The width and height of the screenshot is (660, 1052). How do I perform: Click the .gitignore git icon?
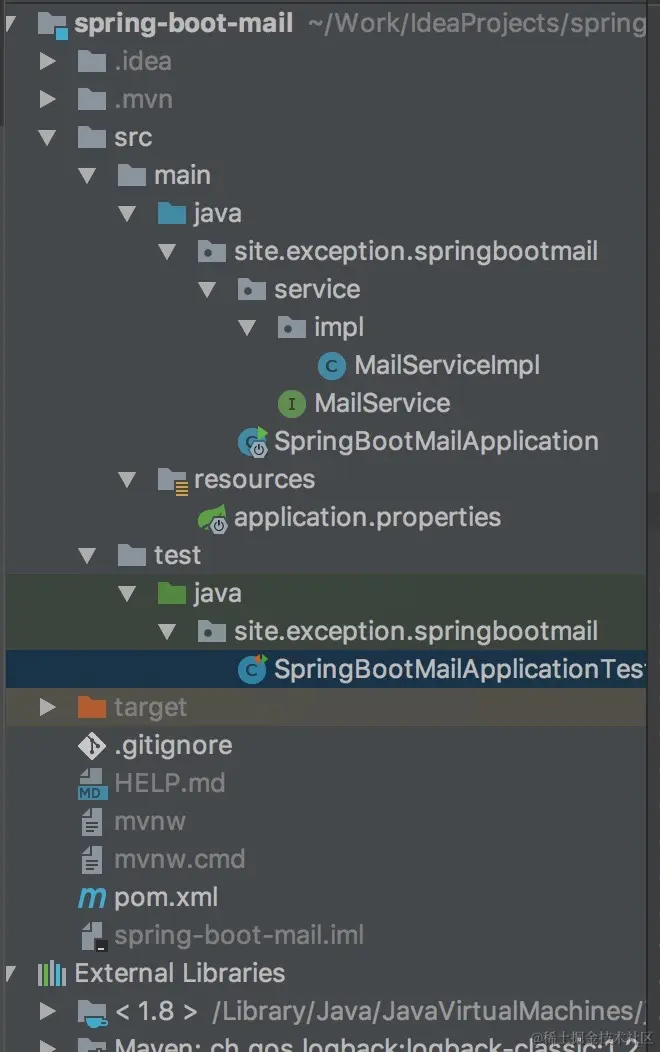(x=92, y=745)
